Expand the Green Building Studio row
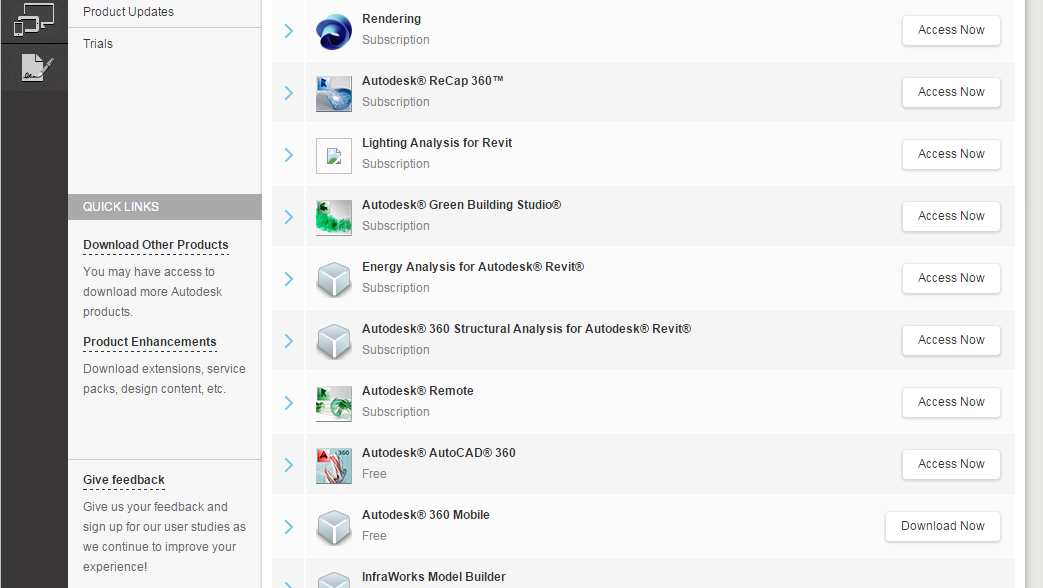The width and height of the screenshot is (1043, 588). point(289,216)
